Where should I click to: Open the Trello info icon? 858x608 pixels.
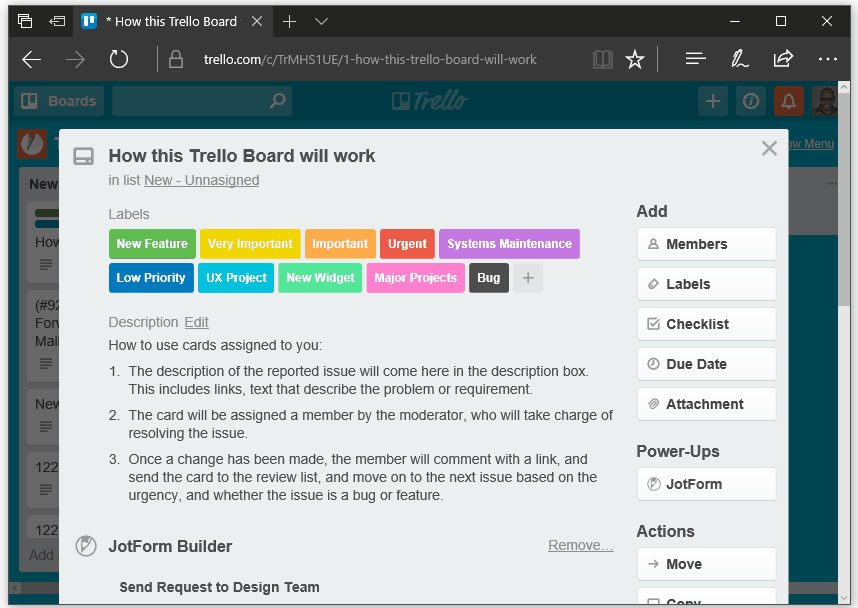750,101
